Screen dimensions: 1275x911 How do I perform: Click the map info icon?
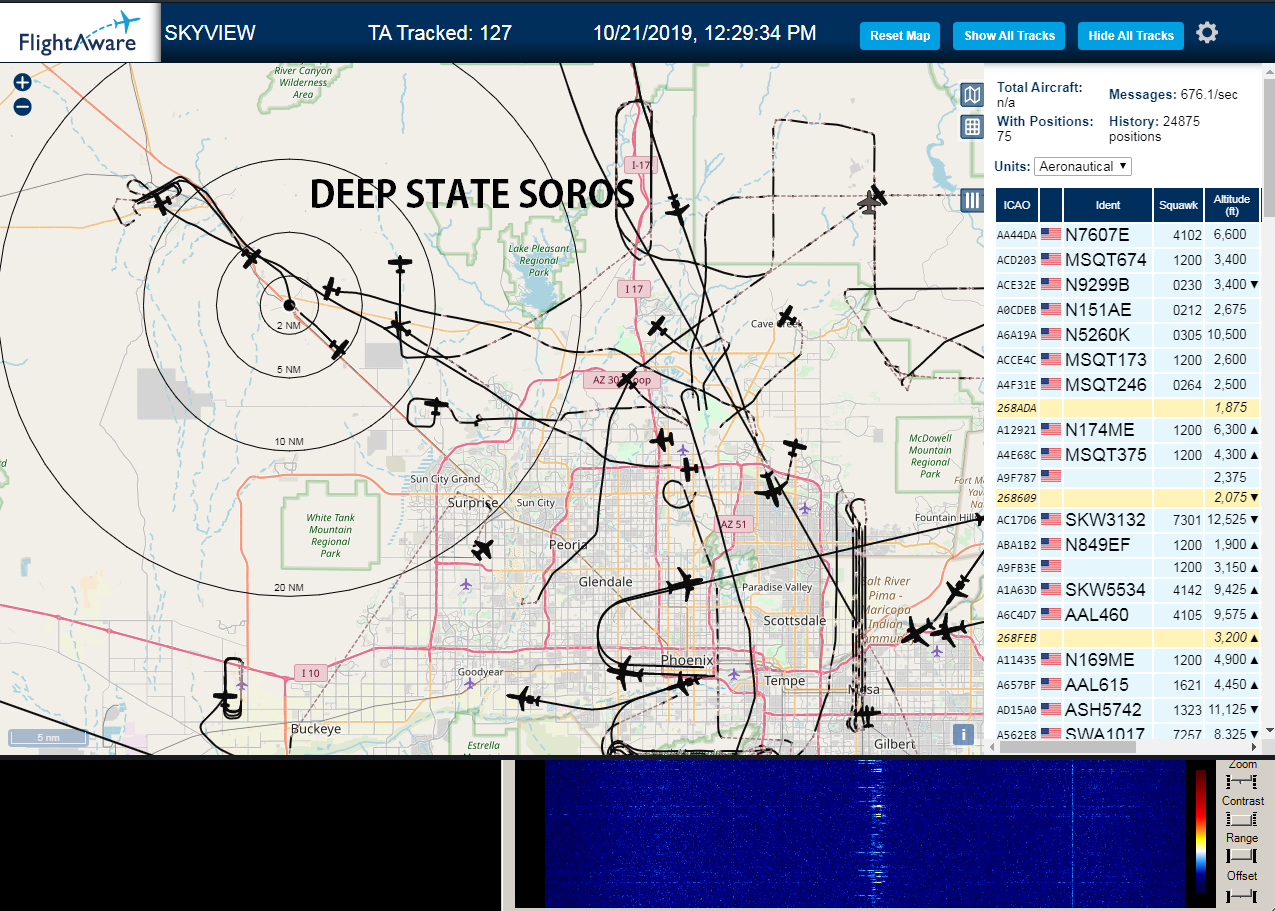(963, 734)
